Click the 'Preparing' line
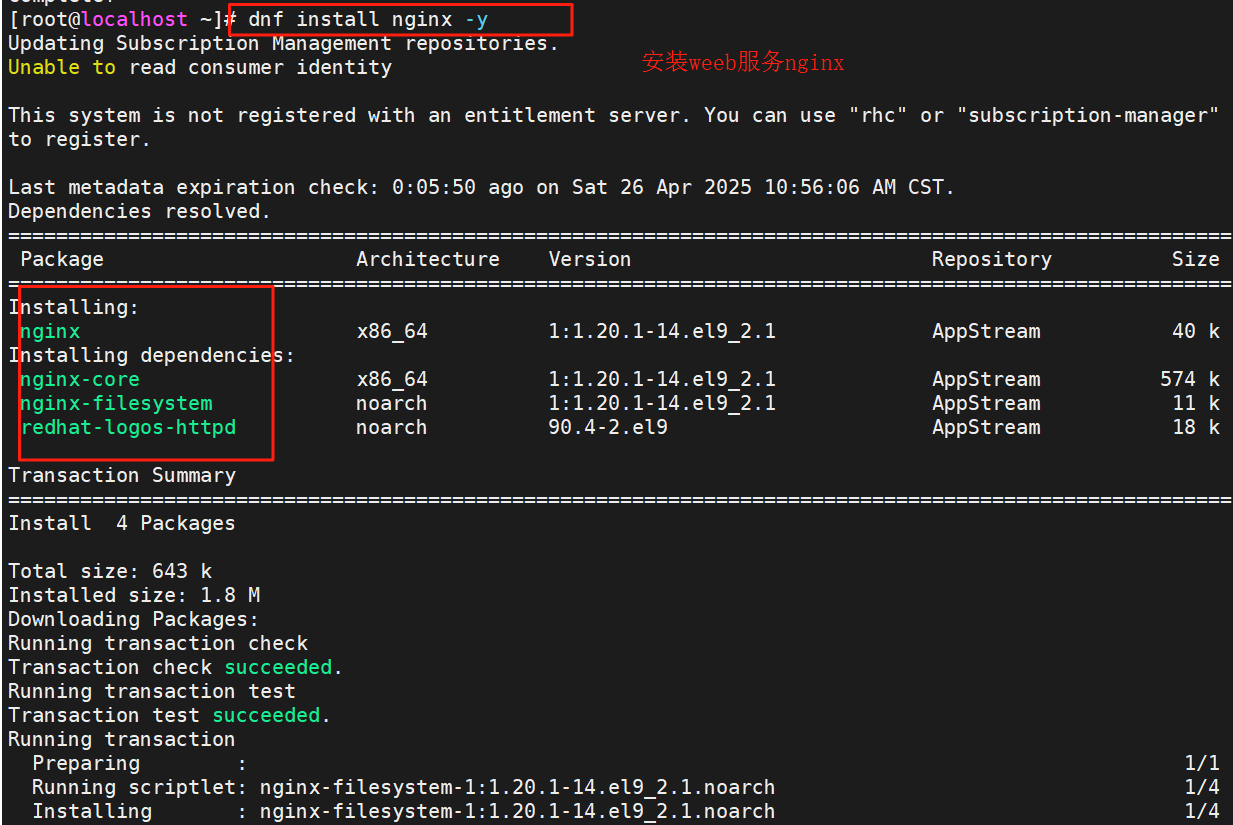The height and width of the screenshot is (825, 1233). [x=626, y=763]
